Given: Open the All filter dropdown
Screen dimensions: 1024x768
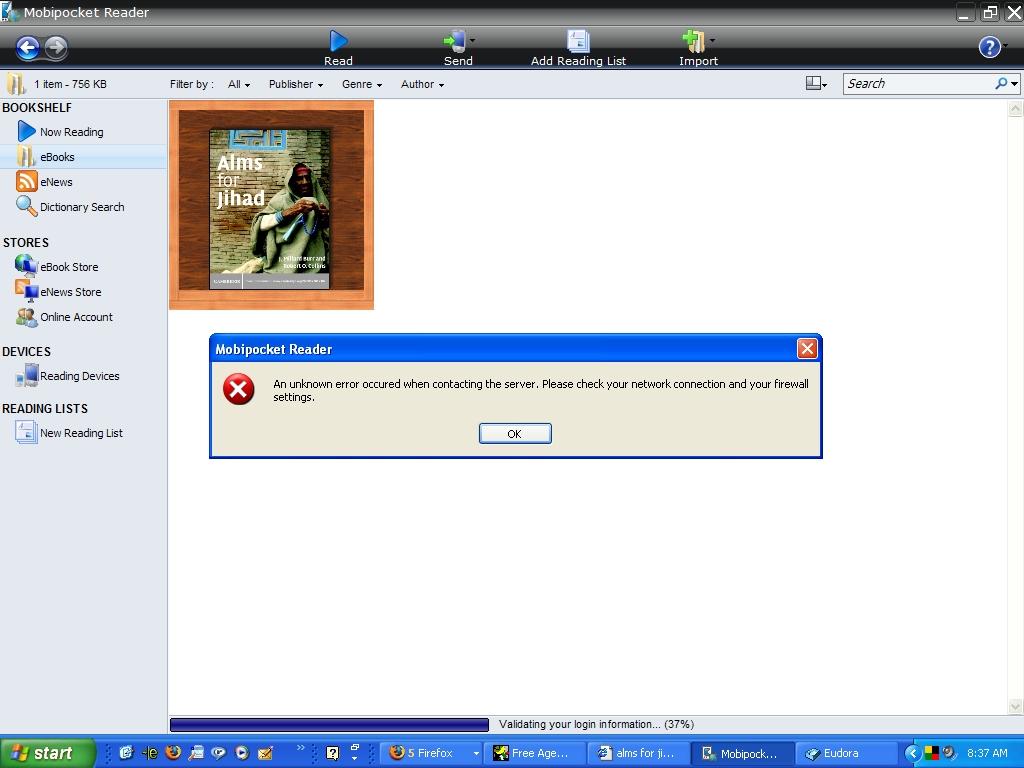Looking at the screenshot, I should pyautogui.click(x=239, y=84).
